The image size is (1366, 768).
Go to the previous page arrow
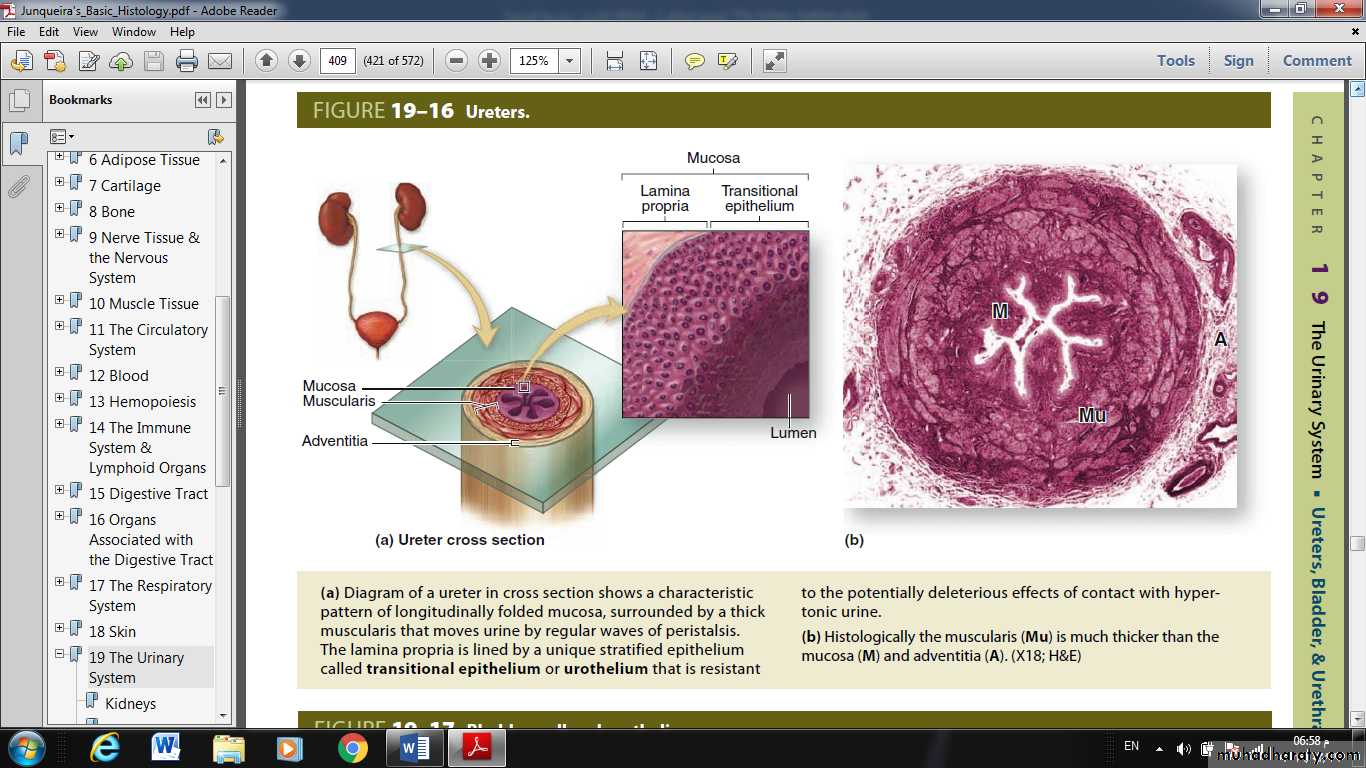coord(266,61)
